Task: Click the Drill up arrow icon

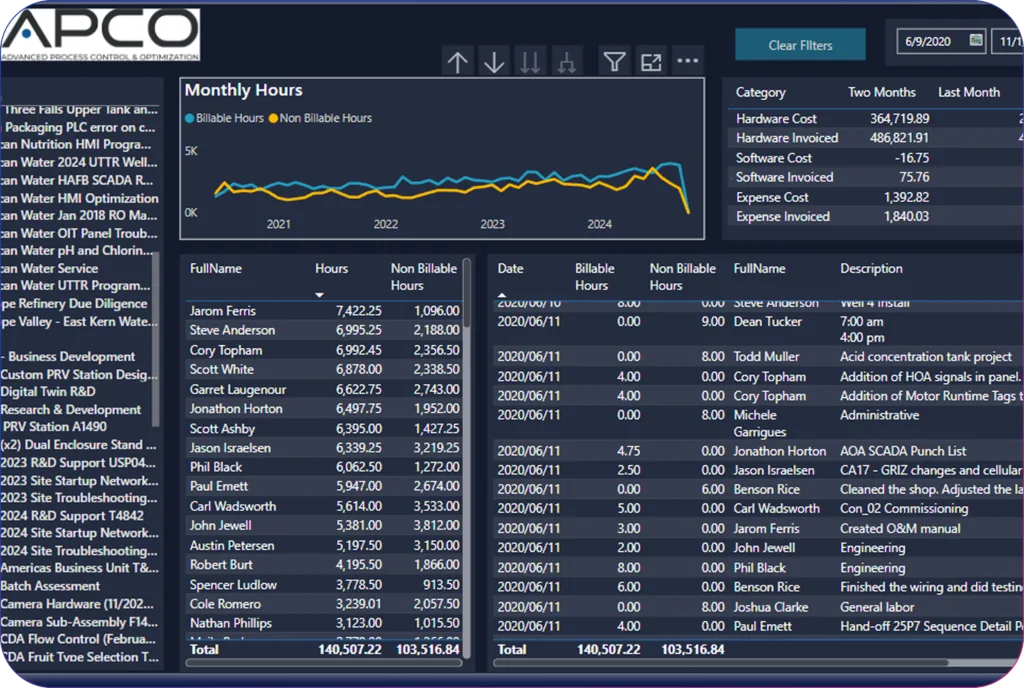Action: 458,62
